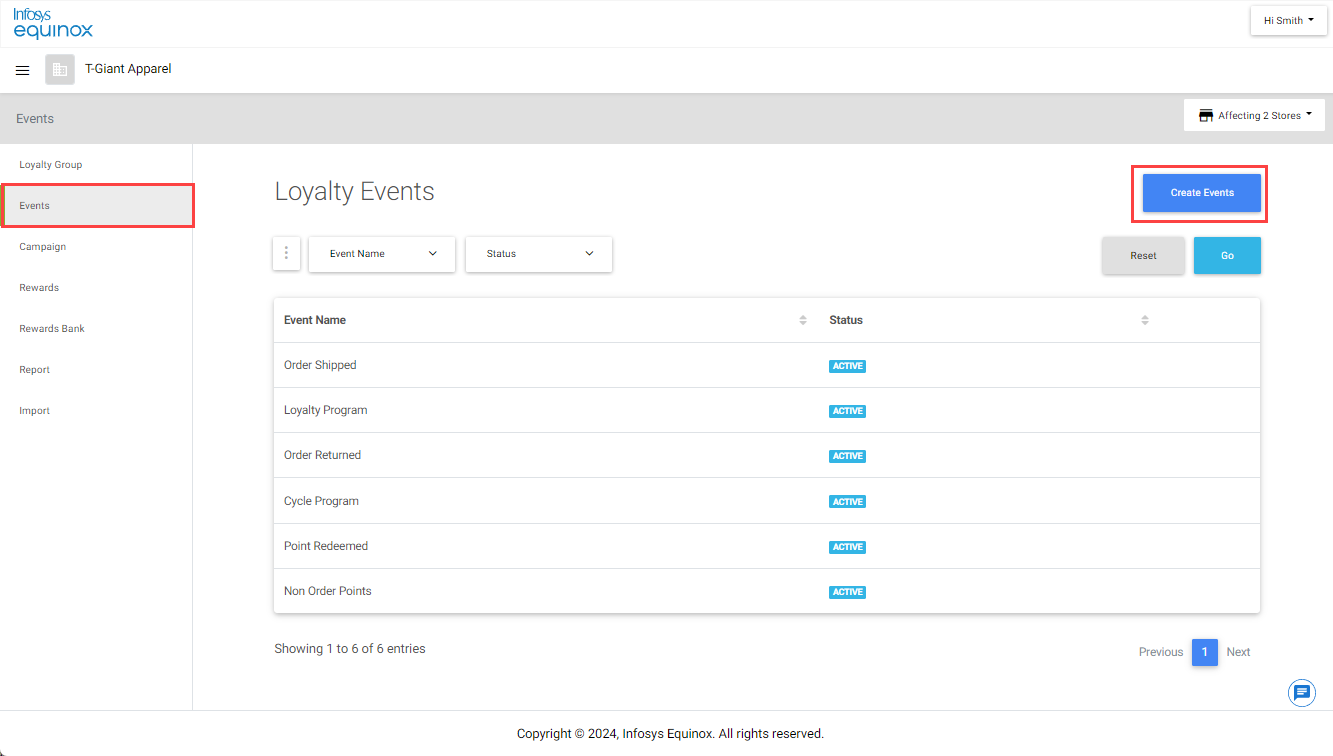Open the Import sidebar item
The image size is (1333, 756).
35,411
